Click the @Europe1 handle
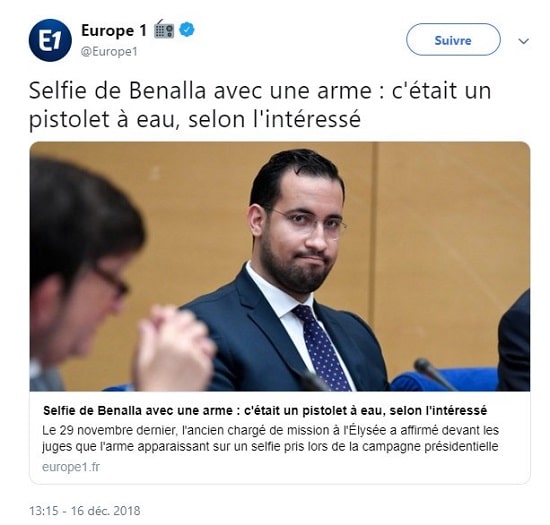Screen dimensions: 550x525 109,52
